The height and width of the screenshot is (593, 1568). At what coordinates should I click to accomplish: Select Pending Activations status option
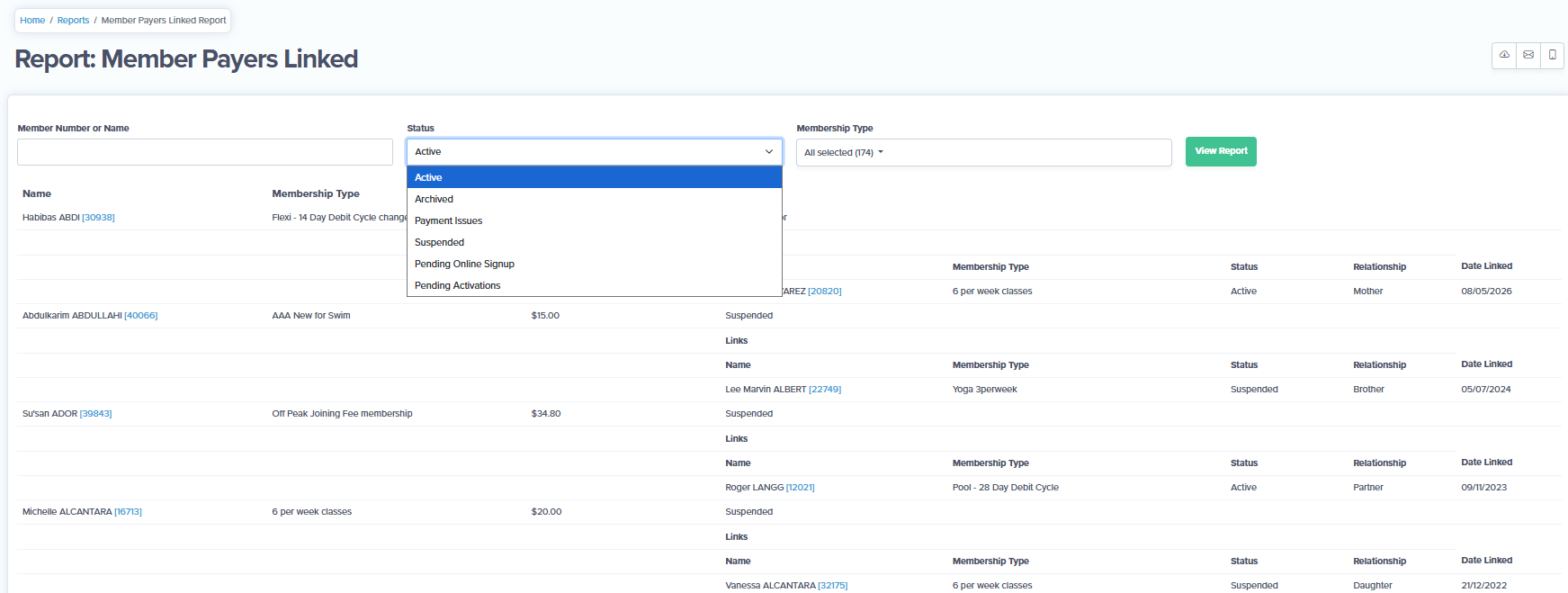(595, 285)
